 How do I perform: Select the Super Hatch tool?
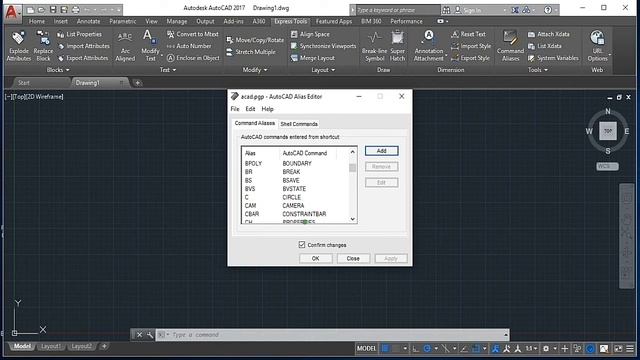(x=398, y=46)
